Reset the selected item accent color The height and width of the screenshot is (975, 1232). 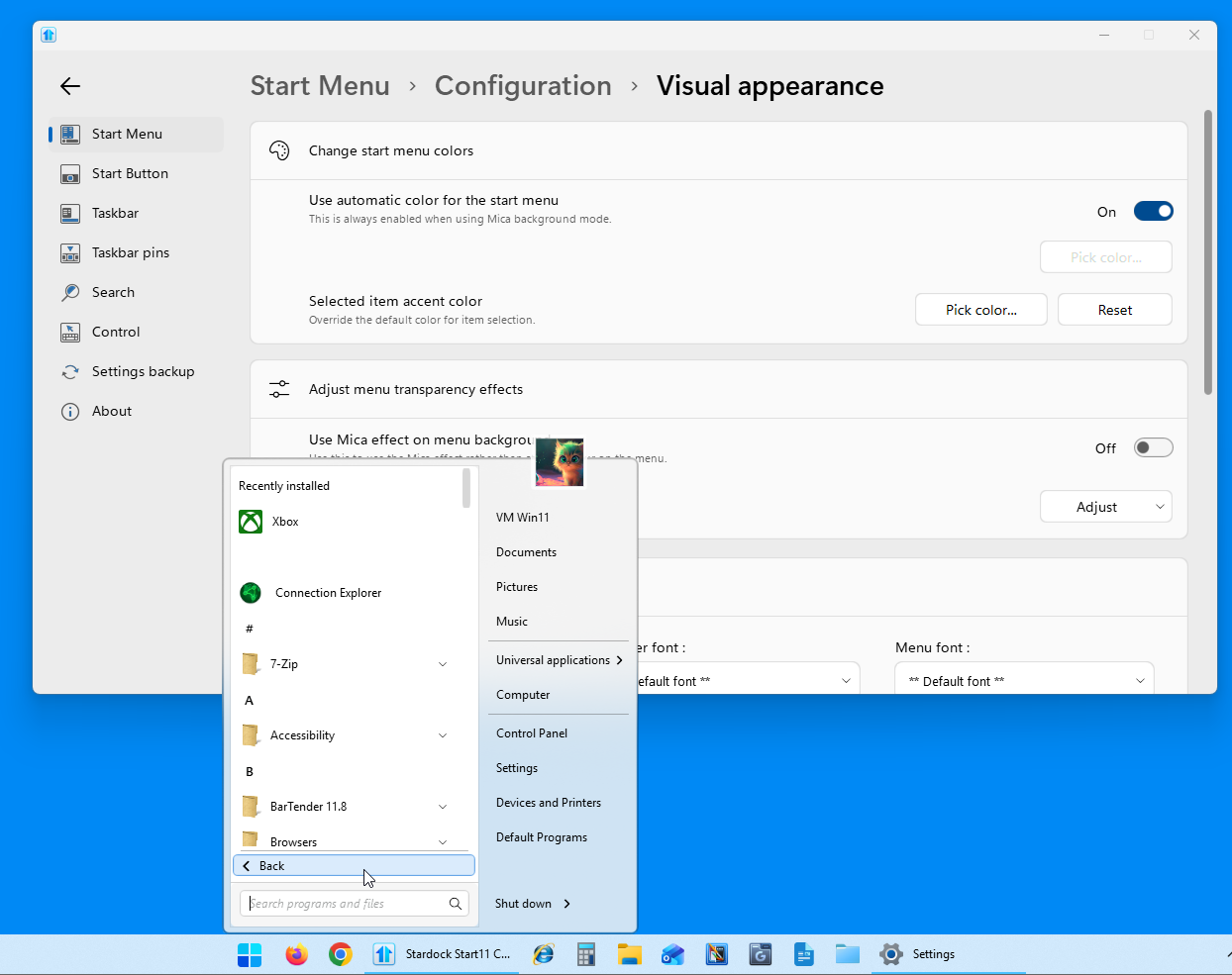tap(1114, 310)
